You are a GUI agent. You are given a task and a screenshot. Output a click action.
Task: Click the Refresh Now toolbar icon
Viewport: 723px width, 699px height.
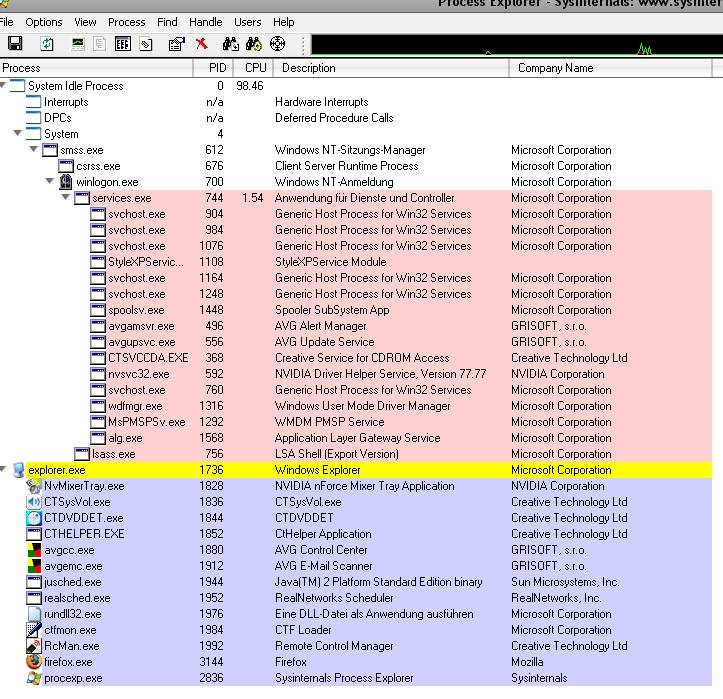point(47,44)
